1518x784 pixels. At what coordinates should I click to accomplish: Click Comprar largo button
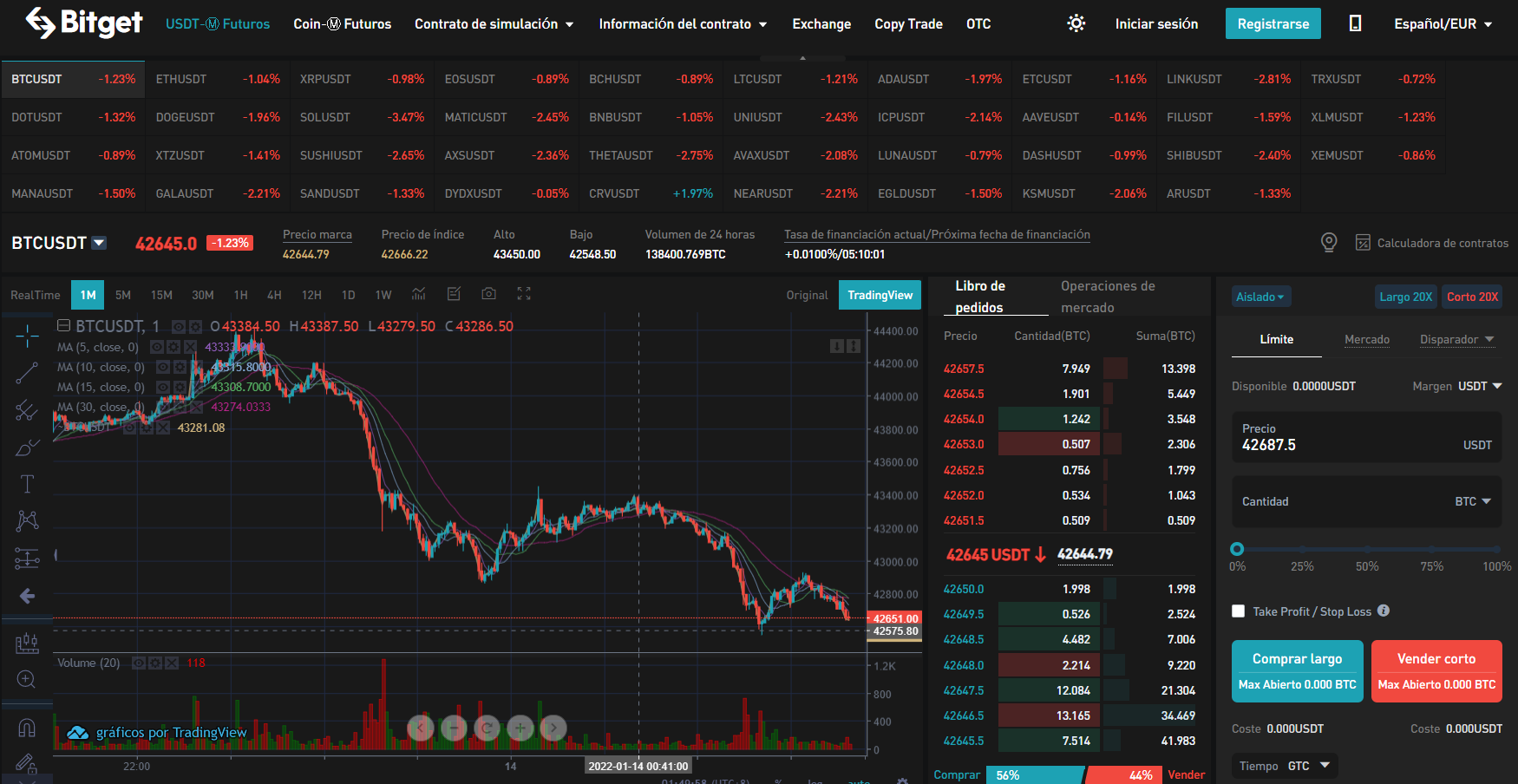(x=1297, y=671)
